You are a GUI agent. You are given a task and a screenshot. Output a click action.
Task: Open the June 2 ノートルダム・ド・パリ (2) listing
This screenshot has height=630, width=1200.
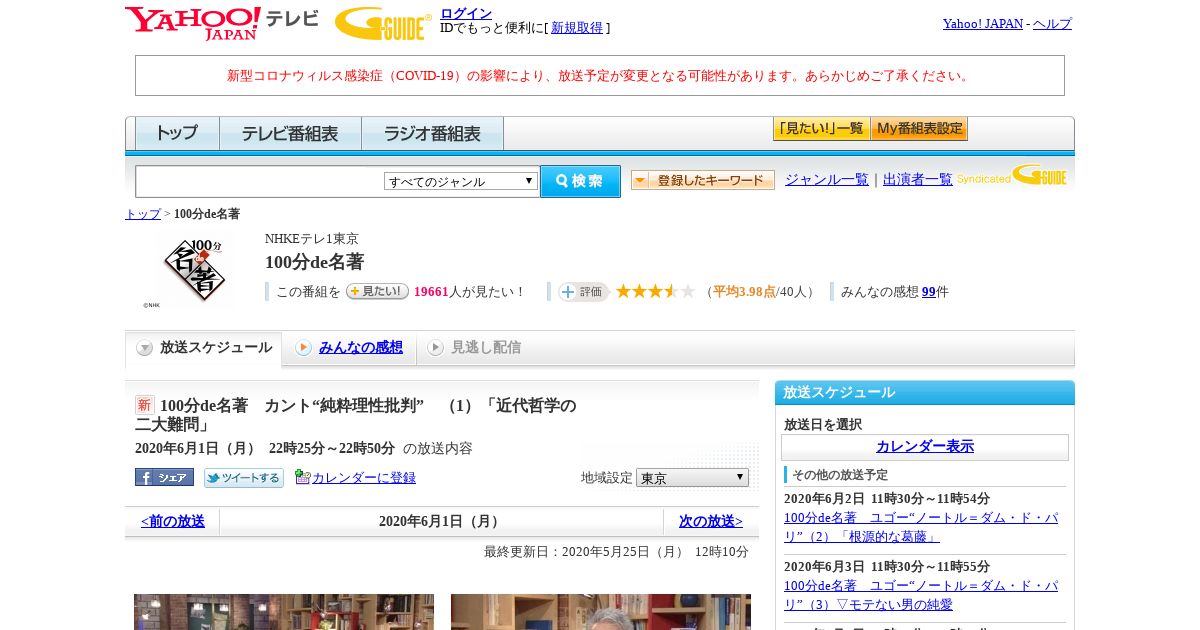pyautogui.click(x=921, y=527)
